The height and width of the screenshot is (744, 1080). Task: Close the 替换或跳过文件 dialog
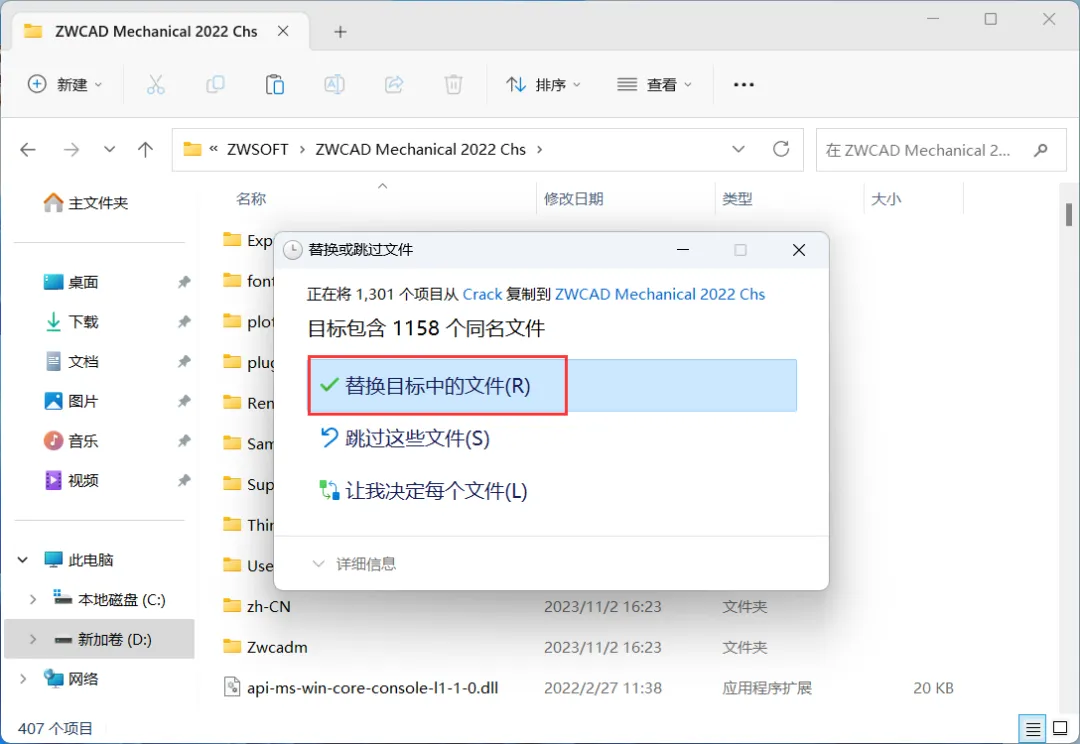coord(799,250)
